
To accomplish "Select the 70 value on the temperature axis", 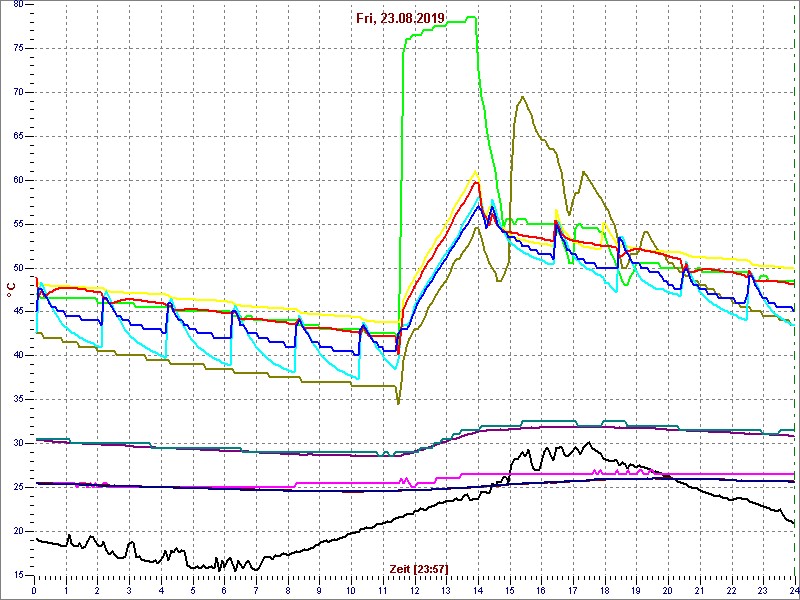I will [18, 92].
